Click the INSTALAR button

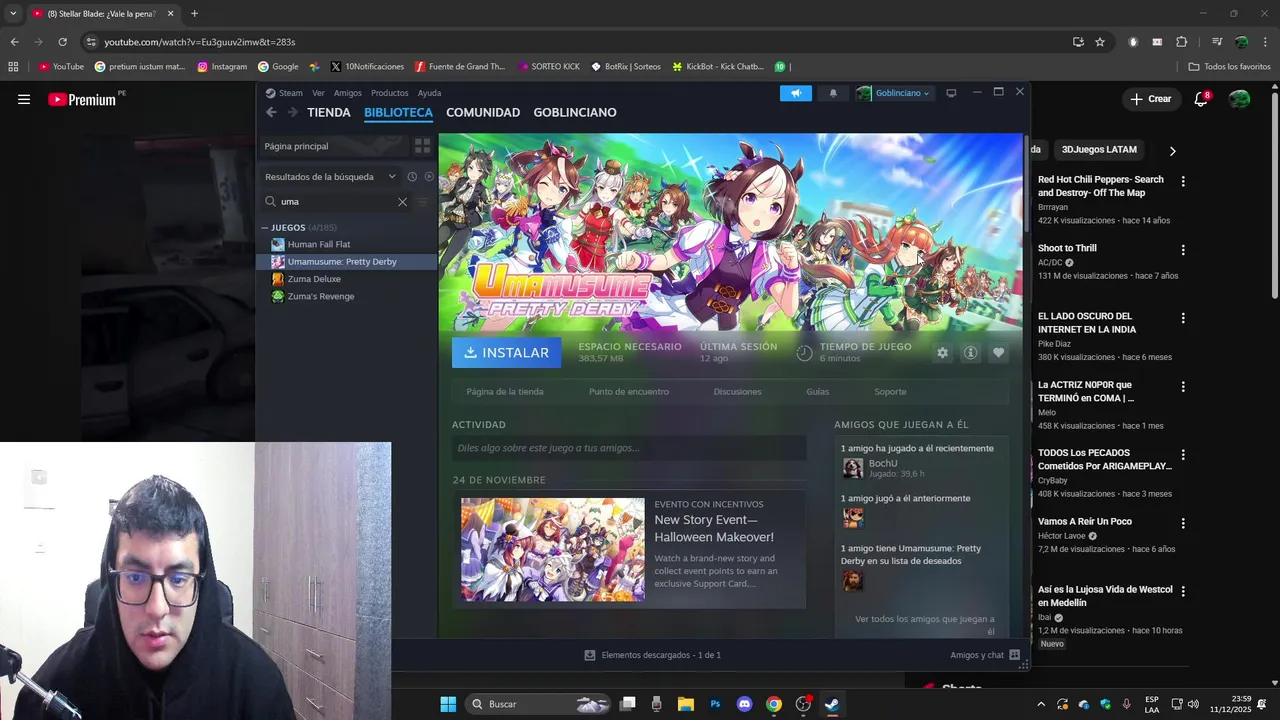(506, 352)
